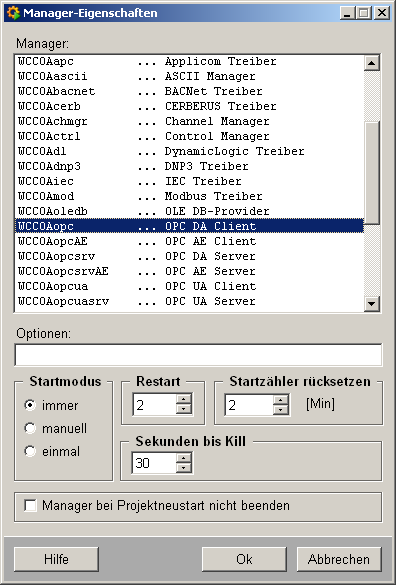Click the manager list scroll-down arrow
This screenshot has width=396, height=585.
click(371, 303)
